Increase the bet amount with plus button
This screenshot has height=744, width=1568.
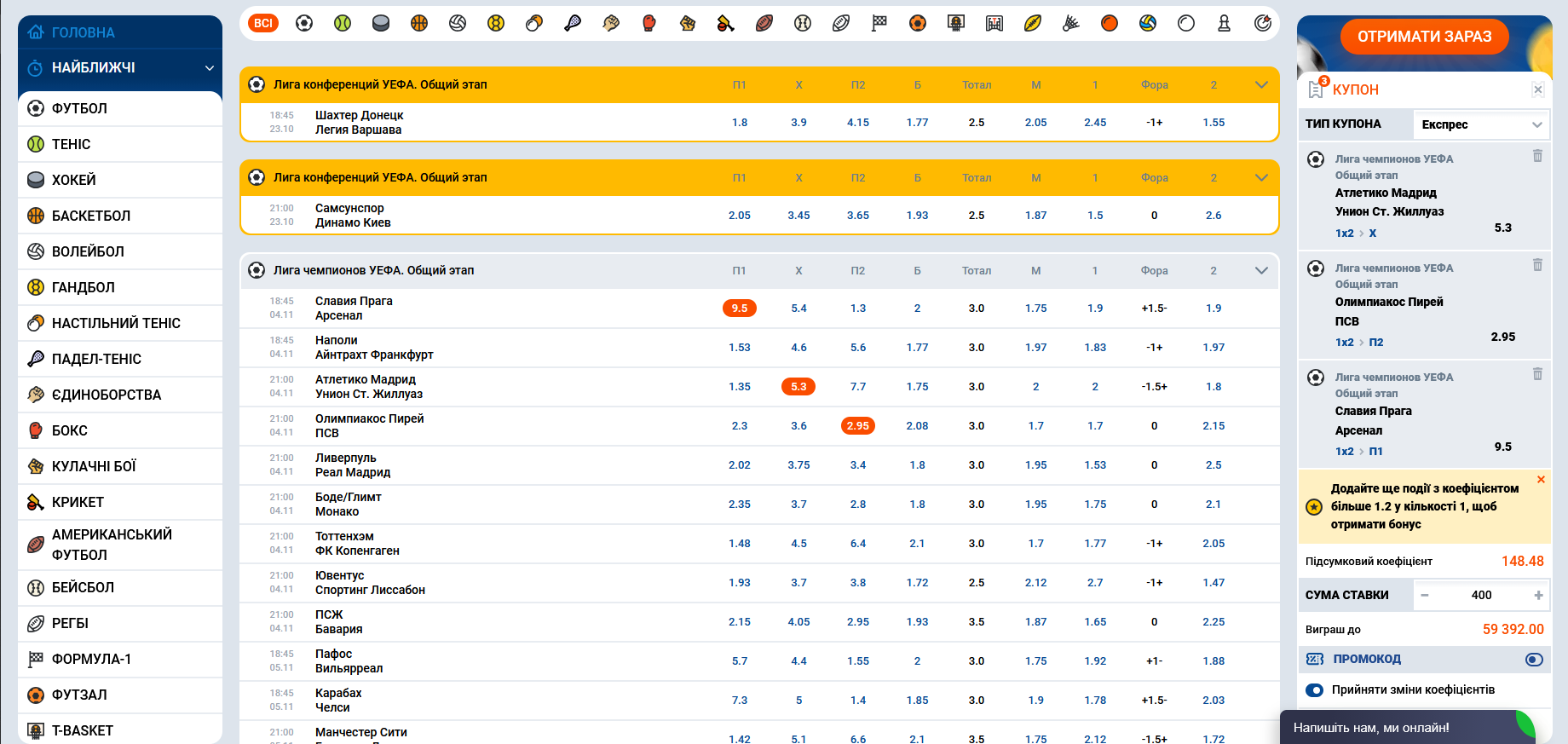(x=1538, y=595)
